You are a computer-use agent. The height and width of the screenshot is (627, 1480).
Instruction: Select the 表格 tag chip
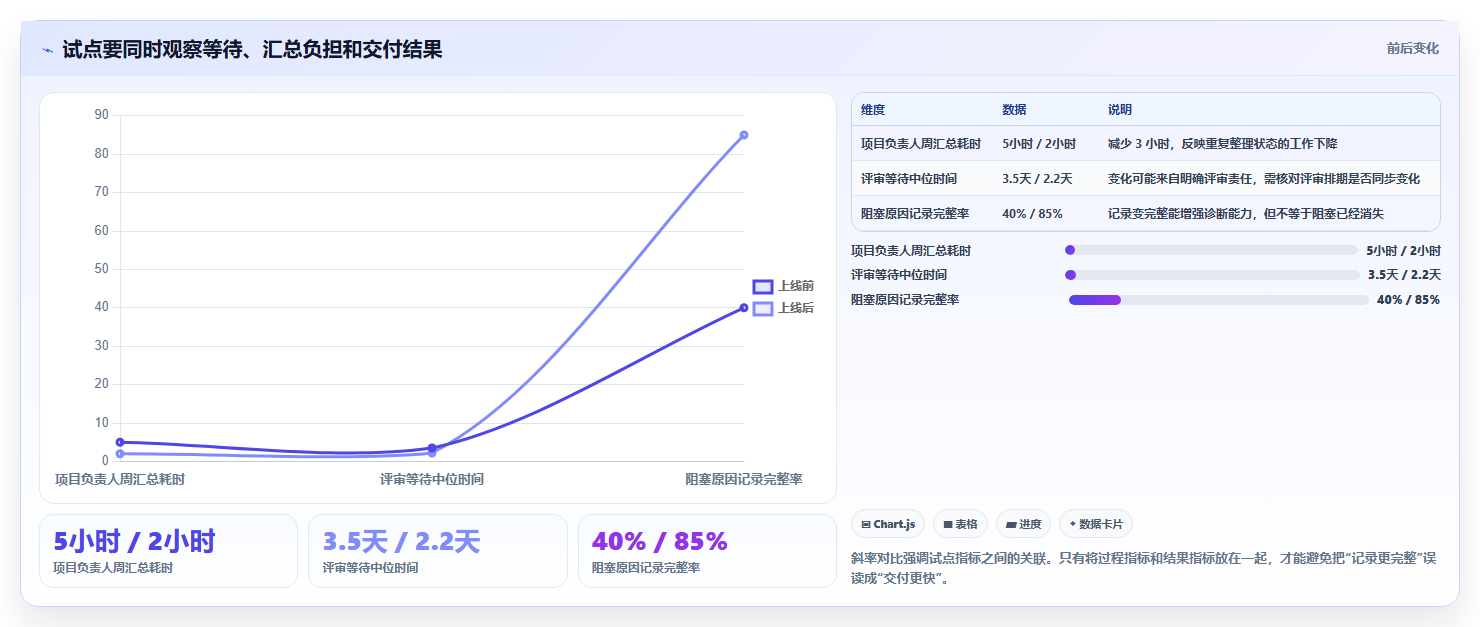coord(960,524)
